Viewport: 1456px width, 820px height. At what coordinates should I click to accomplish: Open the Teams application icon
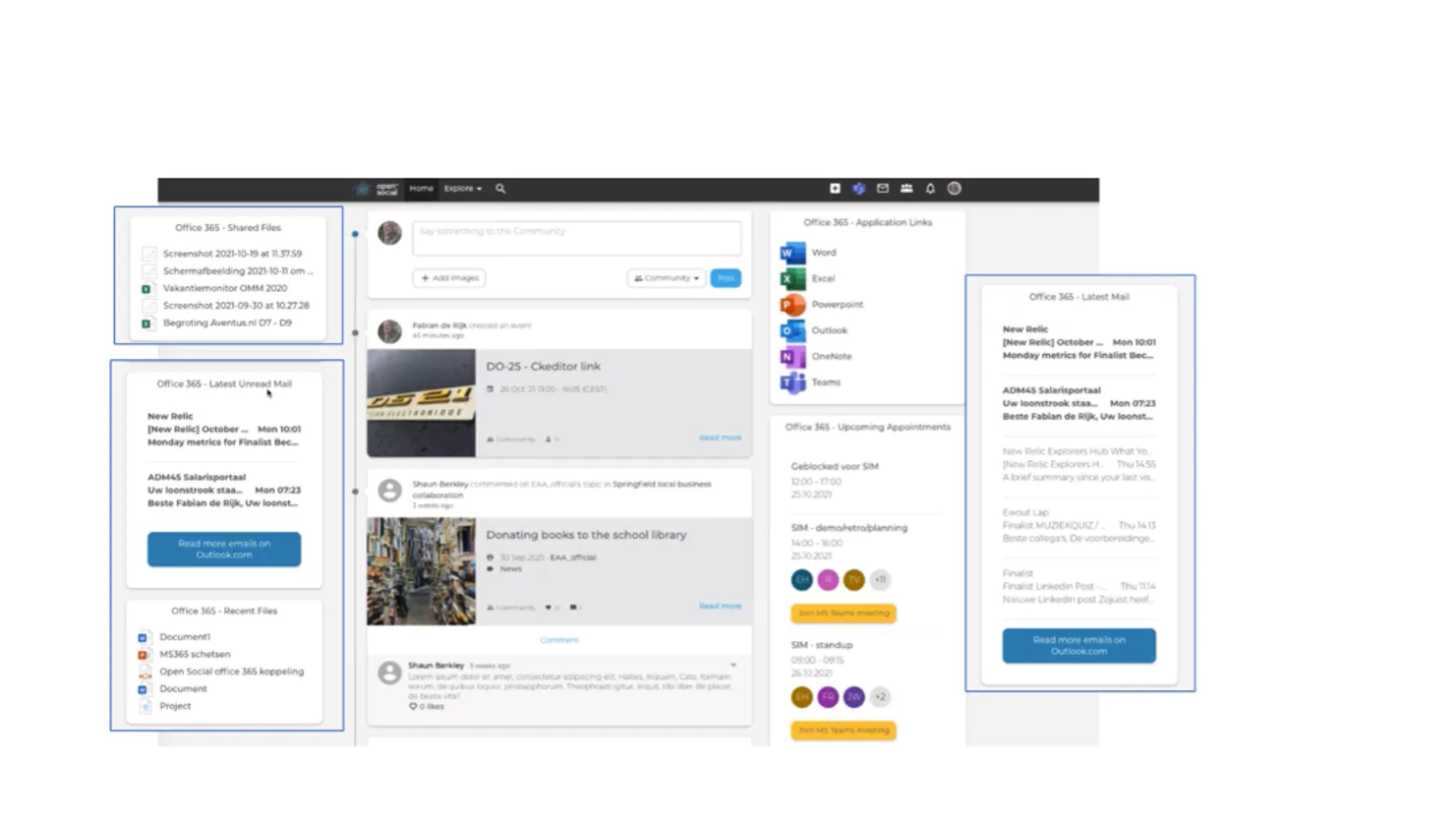click(x=792, y=382)
